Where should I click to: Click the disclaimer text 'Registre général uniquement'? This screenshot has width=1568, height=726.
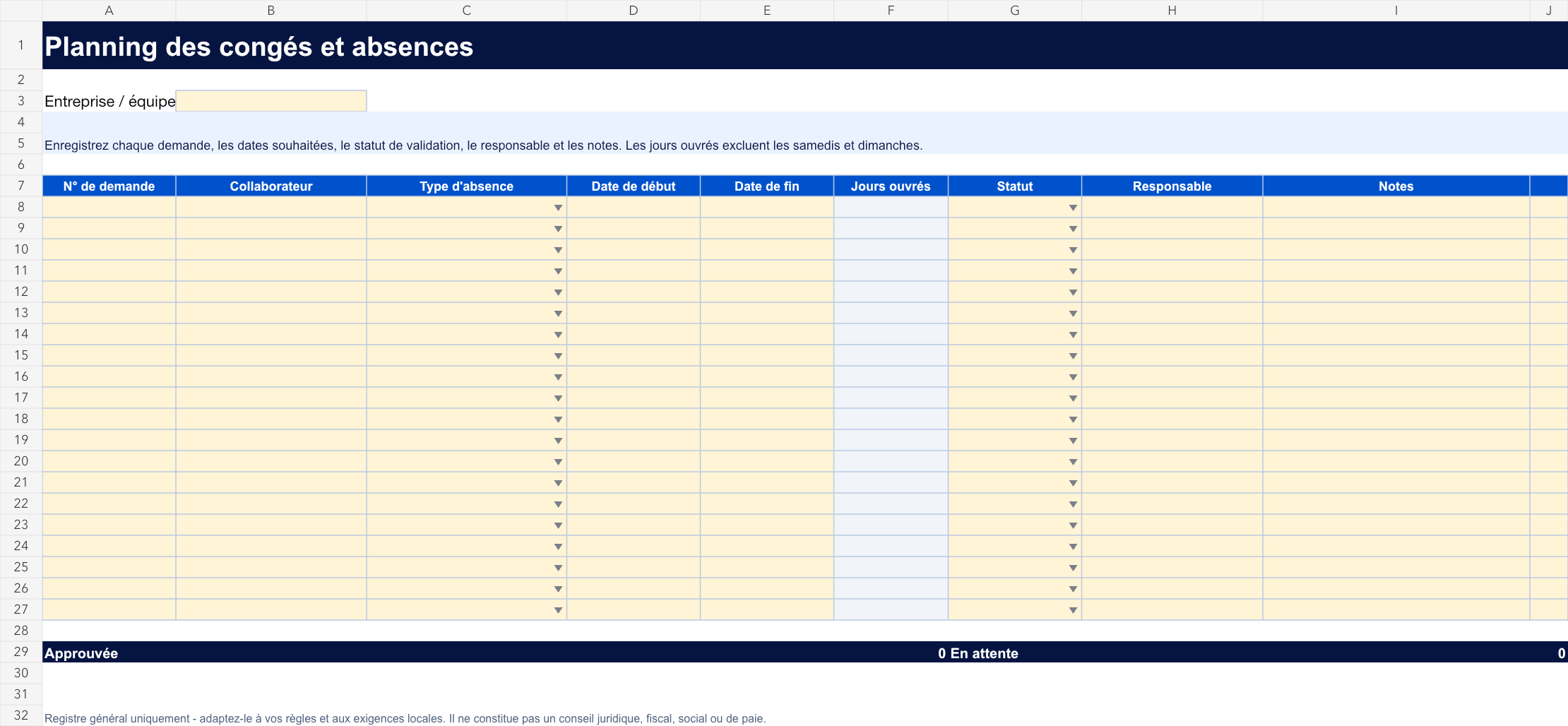click(x=405, y=718)
